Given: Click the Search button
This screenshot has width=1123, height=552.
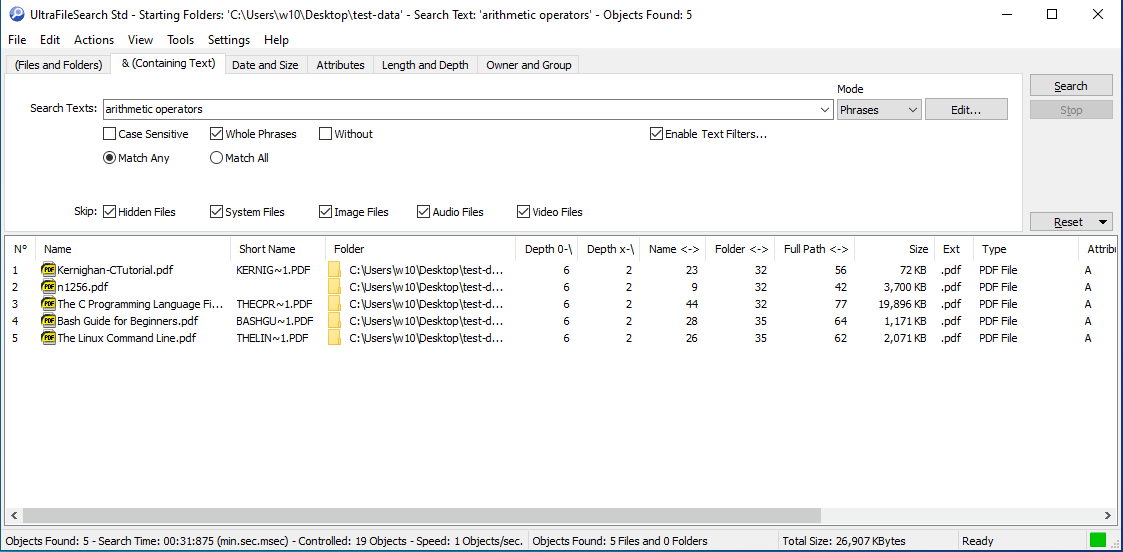Looking at the screenshot, I should coord(1071,86).
